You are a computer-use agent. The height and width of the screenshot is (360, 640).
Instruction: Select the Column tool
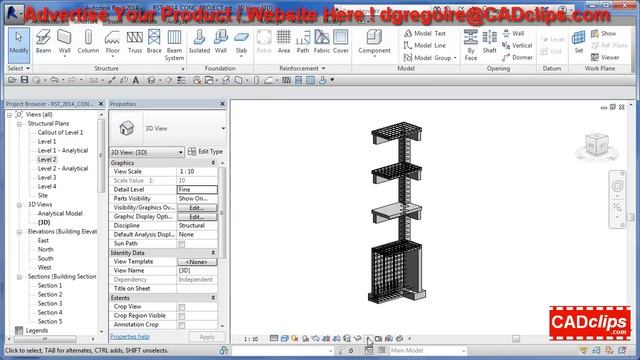(x=88, y=42)
